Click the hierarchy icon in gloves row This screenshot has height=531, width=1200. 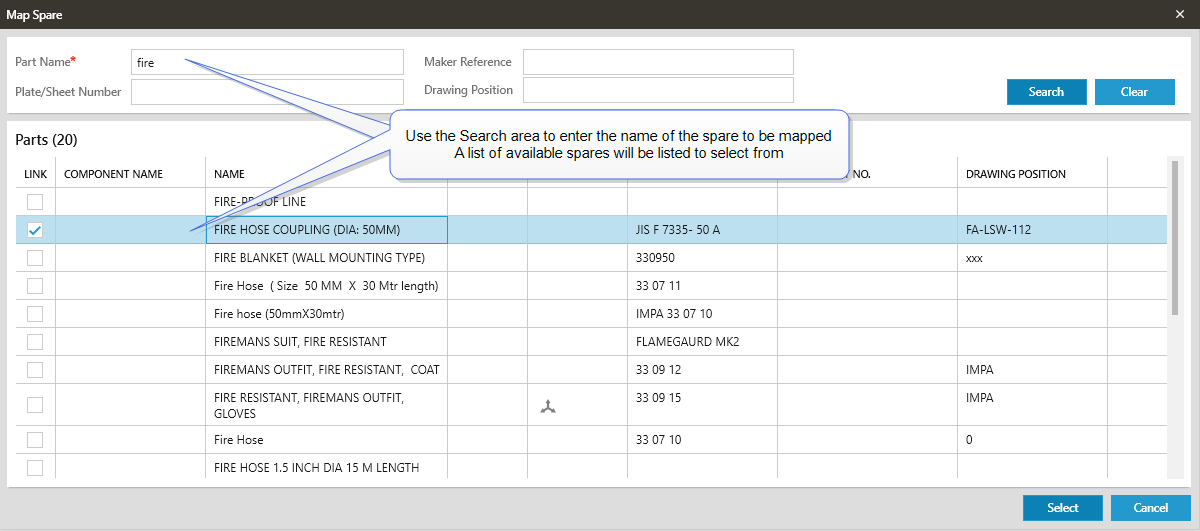[x=547, y=407]
